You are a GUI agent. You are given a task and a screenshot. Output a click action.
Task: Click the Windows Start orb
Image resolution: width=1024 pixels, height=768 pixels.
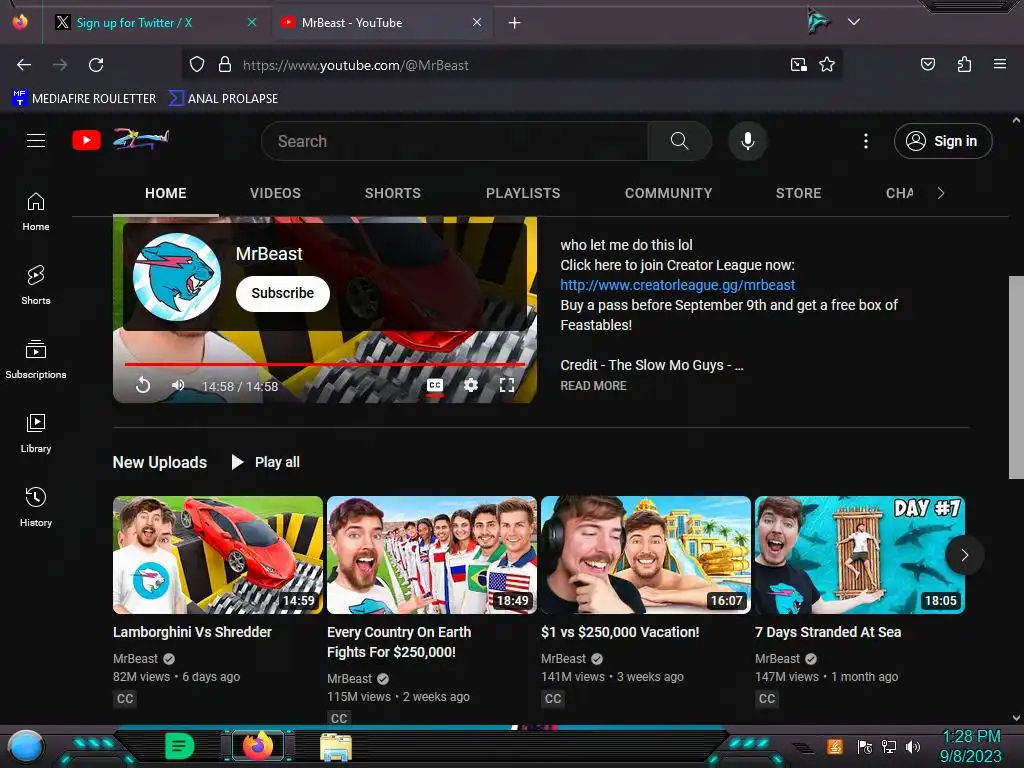26,746
